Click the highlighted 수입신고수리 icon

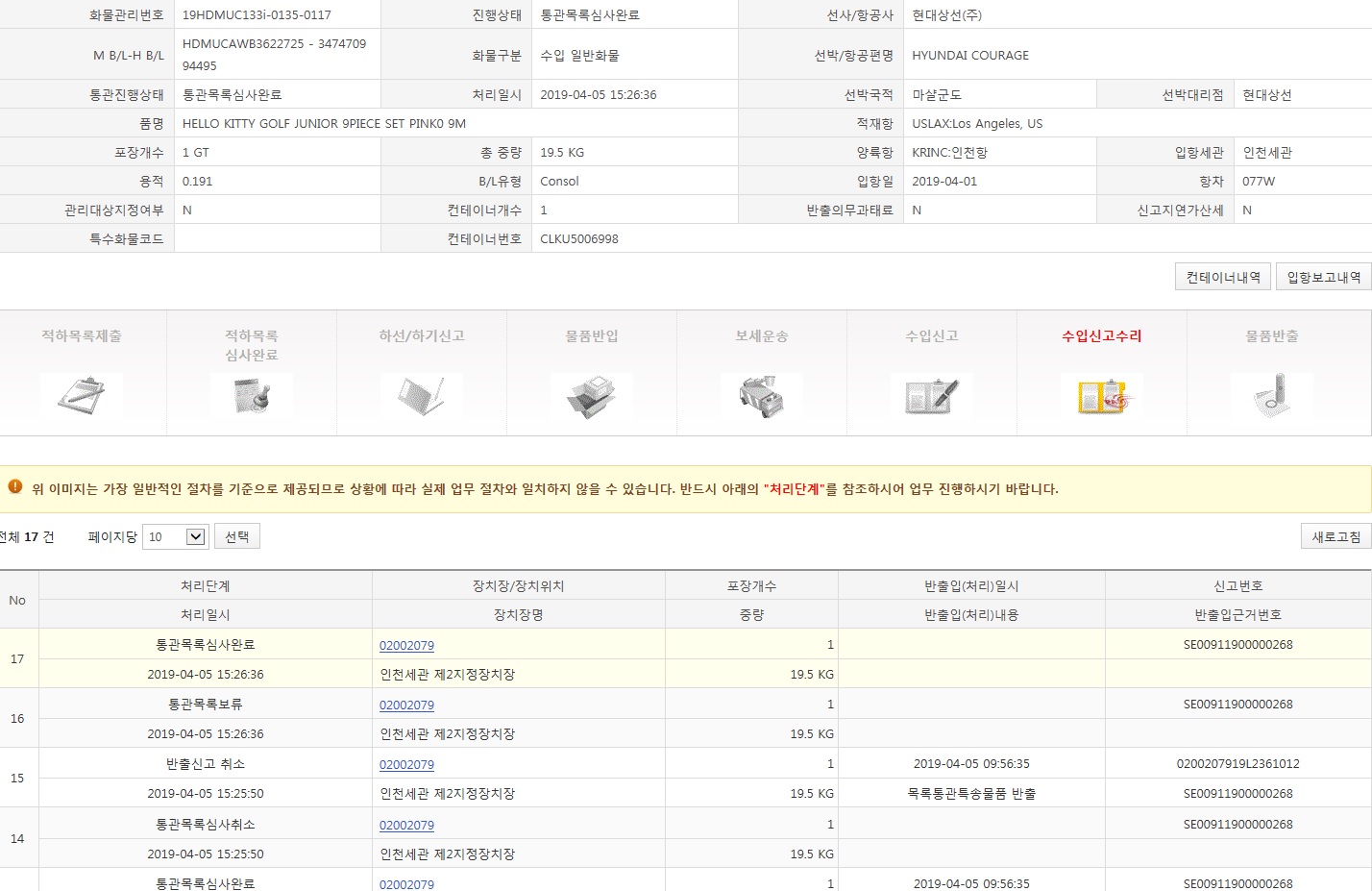click(1102, 395)
